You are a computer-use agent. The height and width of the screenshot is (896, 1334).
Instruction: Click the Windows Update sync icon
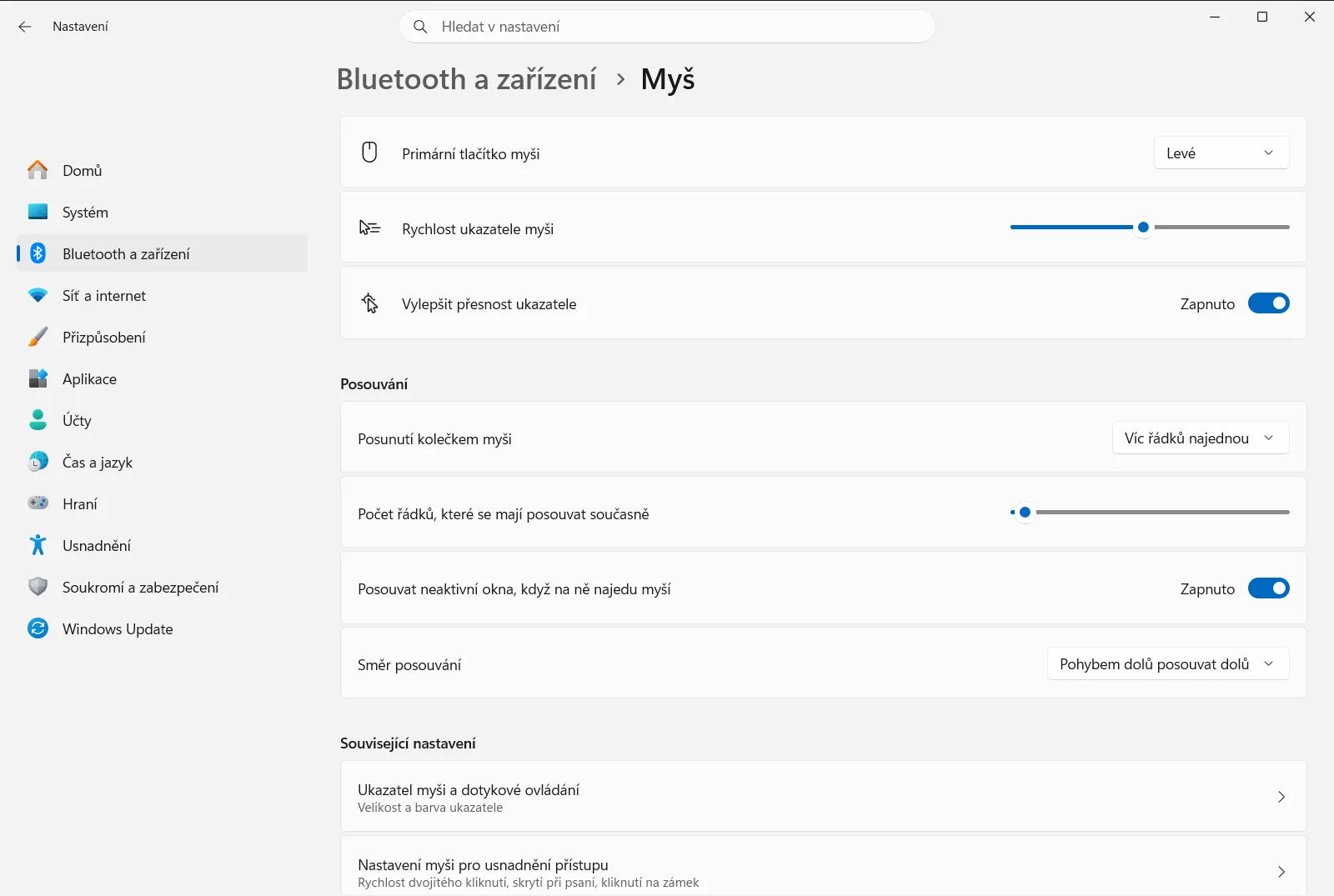[38, 628]
